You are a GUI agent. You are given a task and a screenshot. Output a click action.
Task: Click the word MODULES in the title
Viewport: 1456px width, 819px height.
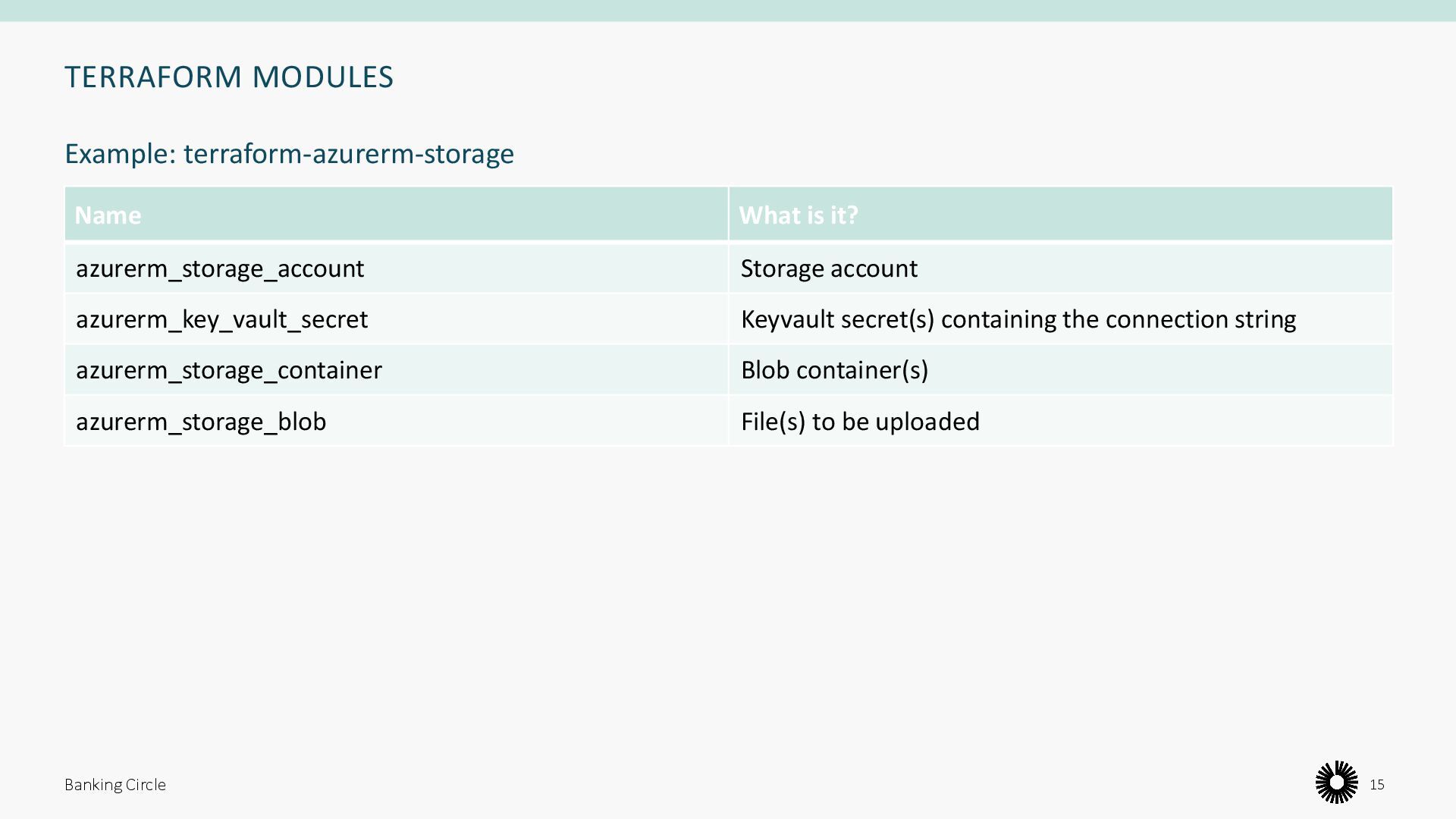click(322, 77)
